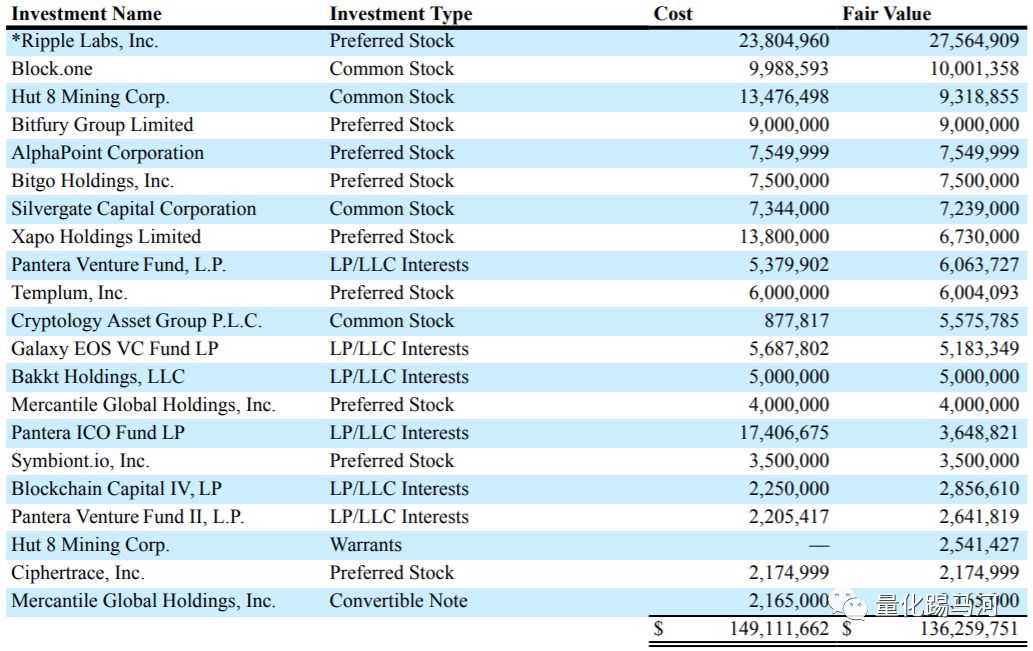Click the total cost 149,111,662
This screenshot has height=651, width=1033.
779,629
